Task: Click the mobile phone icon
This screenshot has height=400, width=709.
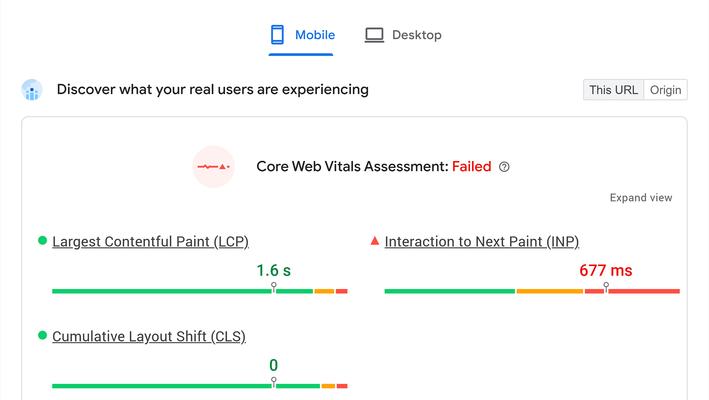Action: 277,35
